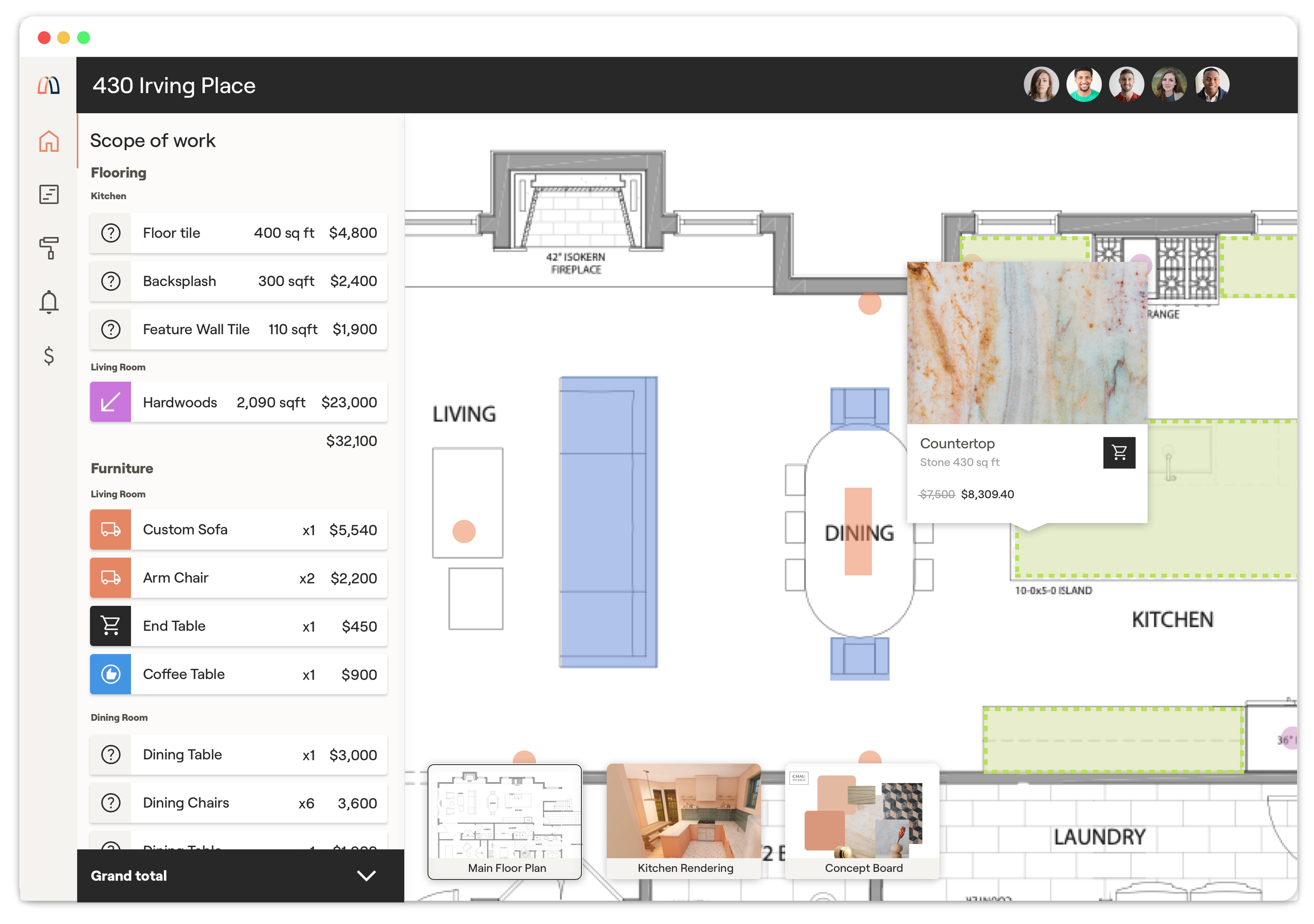The image size is (1314, 924).
Task: Toggle the question mark status on Floor tile
Action: point(110,232)
